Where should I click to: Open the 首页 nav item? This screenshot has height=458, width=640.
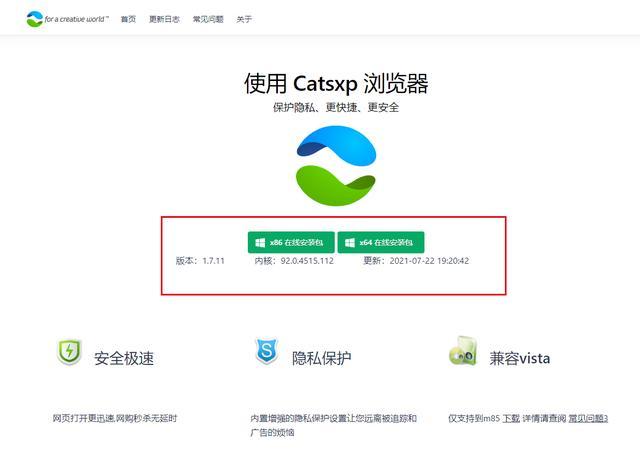pos(128,19)
